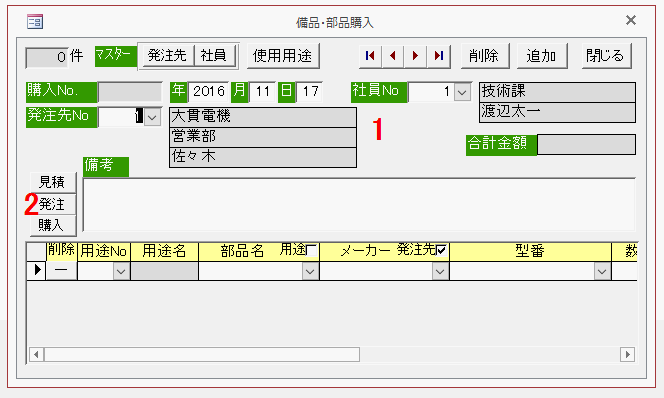Click the 用途No column header
This screenshot has width=664, height=398.
click(x=104, y=252)
